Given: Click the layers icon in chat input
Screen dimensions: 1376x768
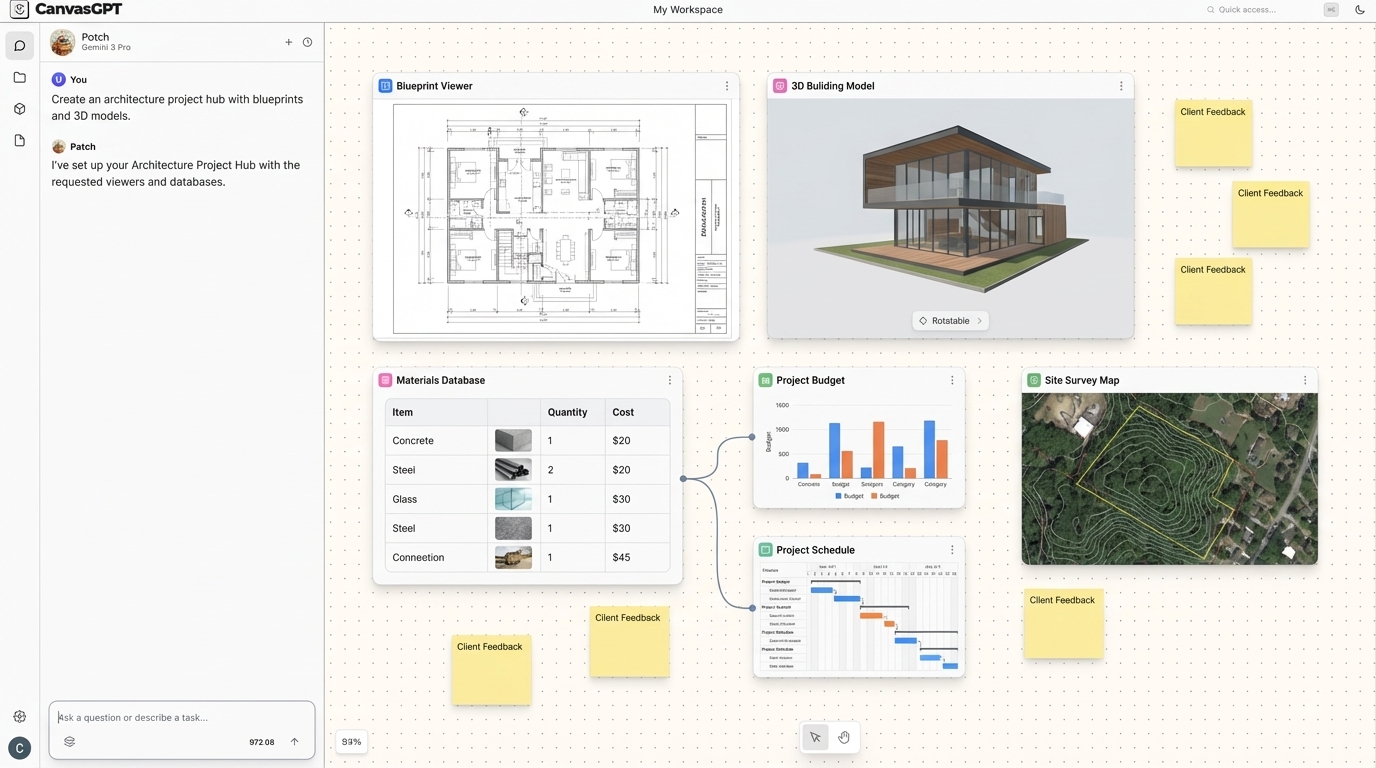Looking at the screenshot, I should [x=69, y=742].
